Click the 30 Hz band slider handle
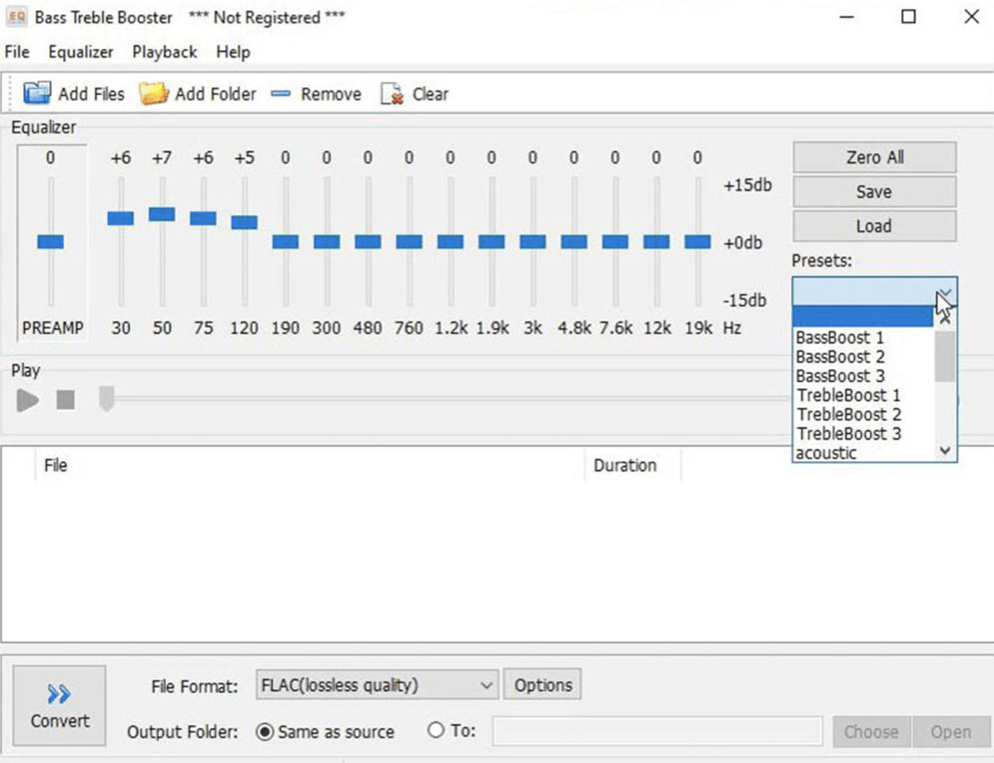Image resolution: width=994 pixels, height=763 pixels. 120,219
